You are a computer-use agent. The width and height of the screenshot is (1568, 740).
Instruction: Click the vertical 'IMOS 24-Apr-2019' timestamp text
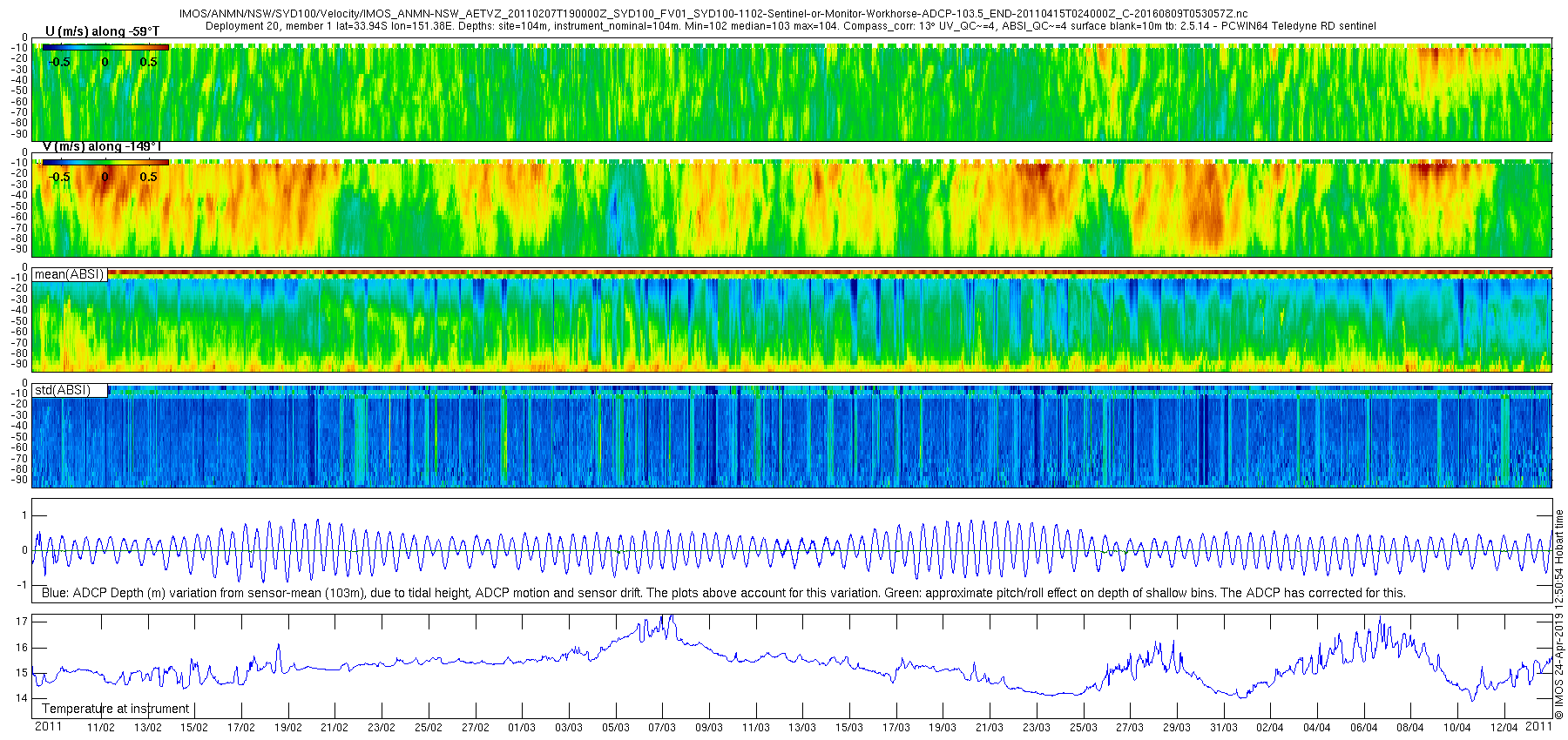tap(1559, 615)
